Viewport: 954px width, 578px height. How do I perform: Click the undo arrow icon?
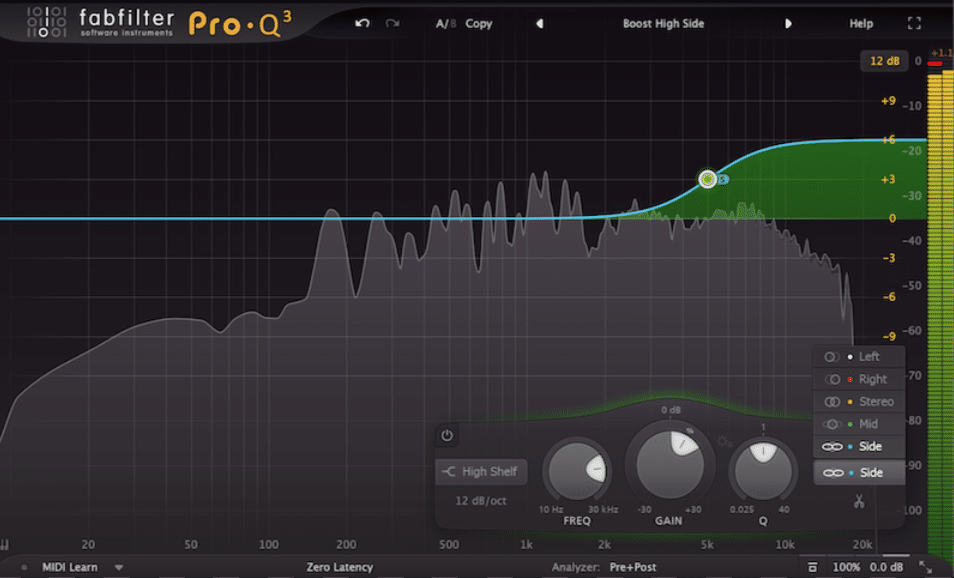(x=362, y=23)
